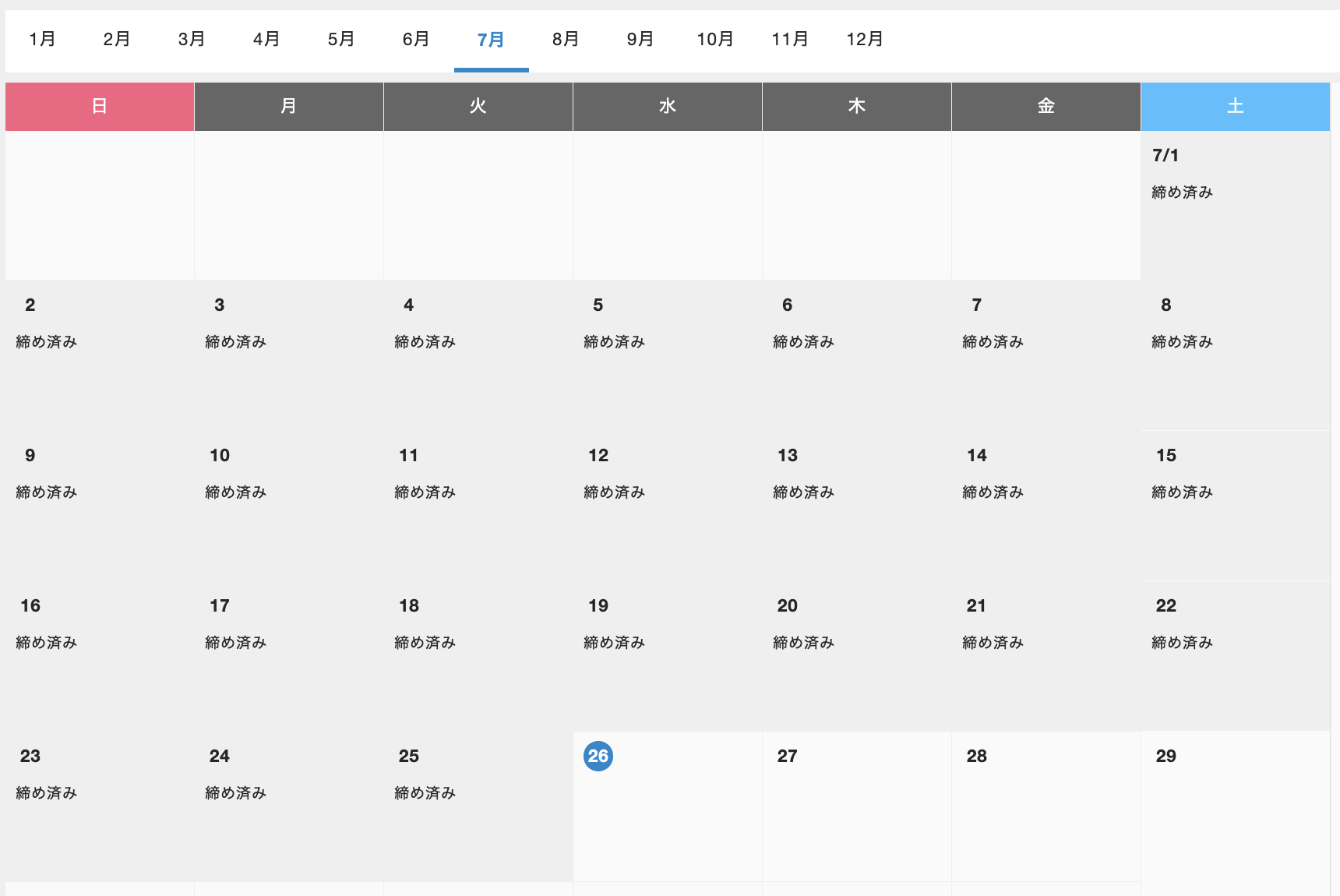Open the closed entry for date 25
Image resolution: width=1340 pixels, height=896 pixels.
pyautogui.click(x=425, y=793)
